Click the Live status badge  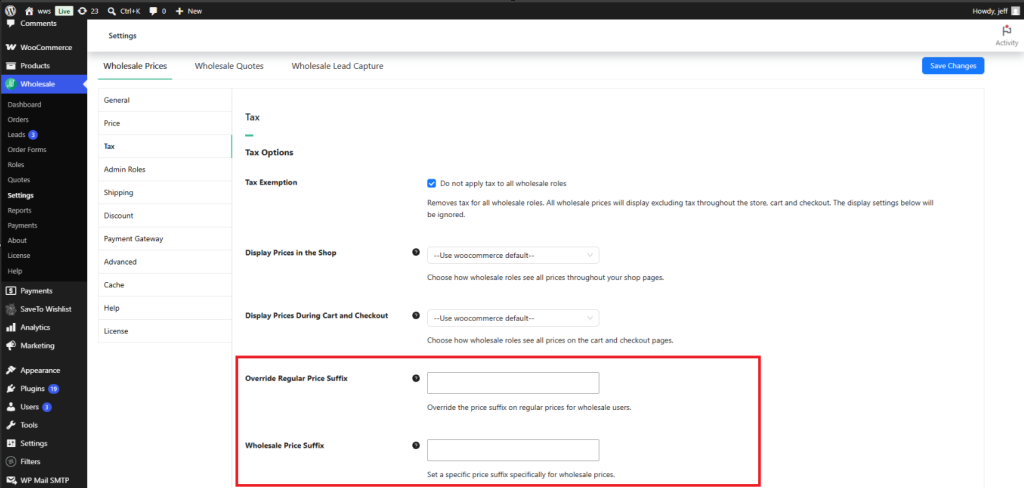click(x=64, y=11)
